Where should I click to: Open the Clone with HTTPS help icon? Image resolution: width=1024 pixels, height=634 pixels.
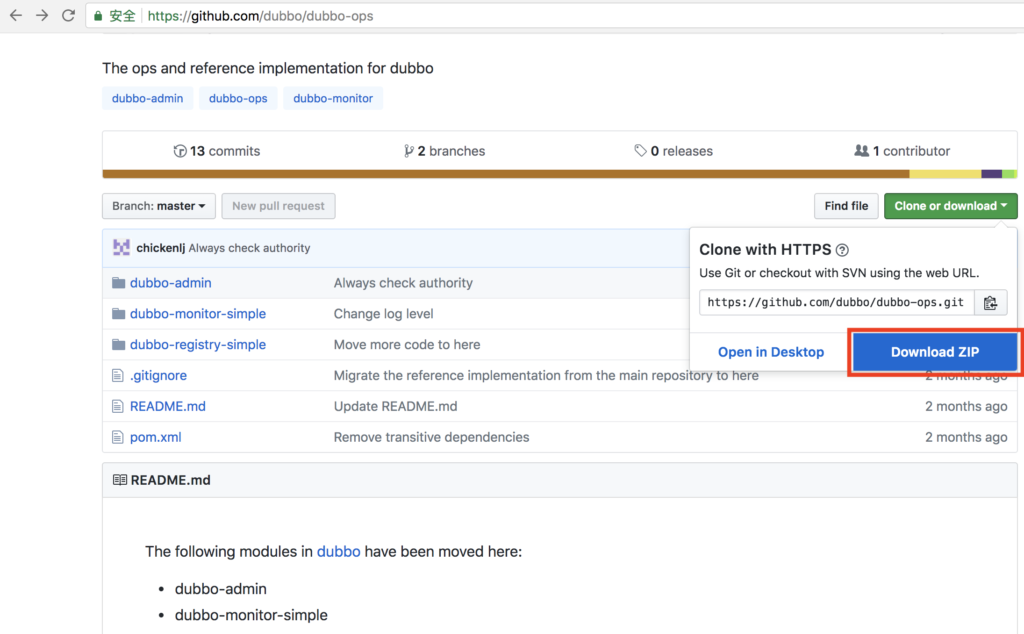[842, 250]
